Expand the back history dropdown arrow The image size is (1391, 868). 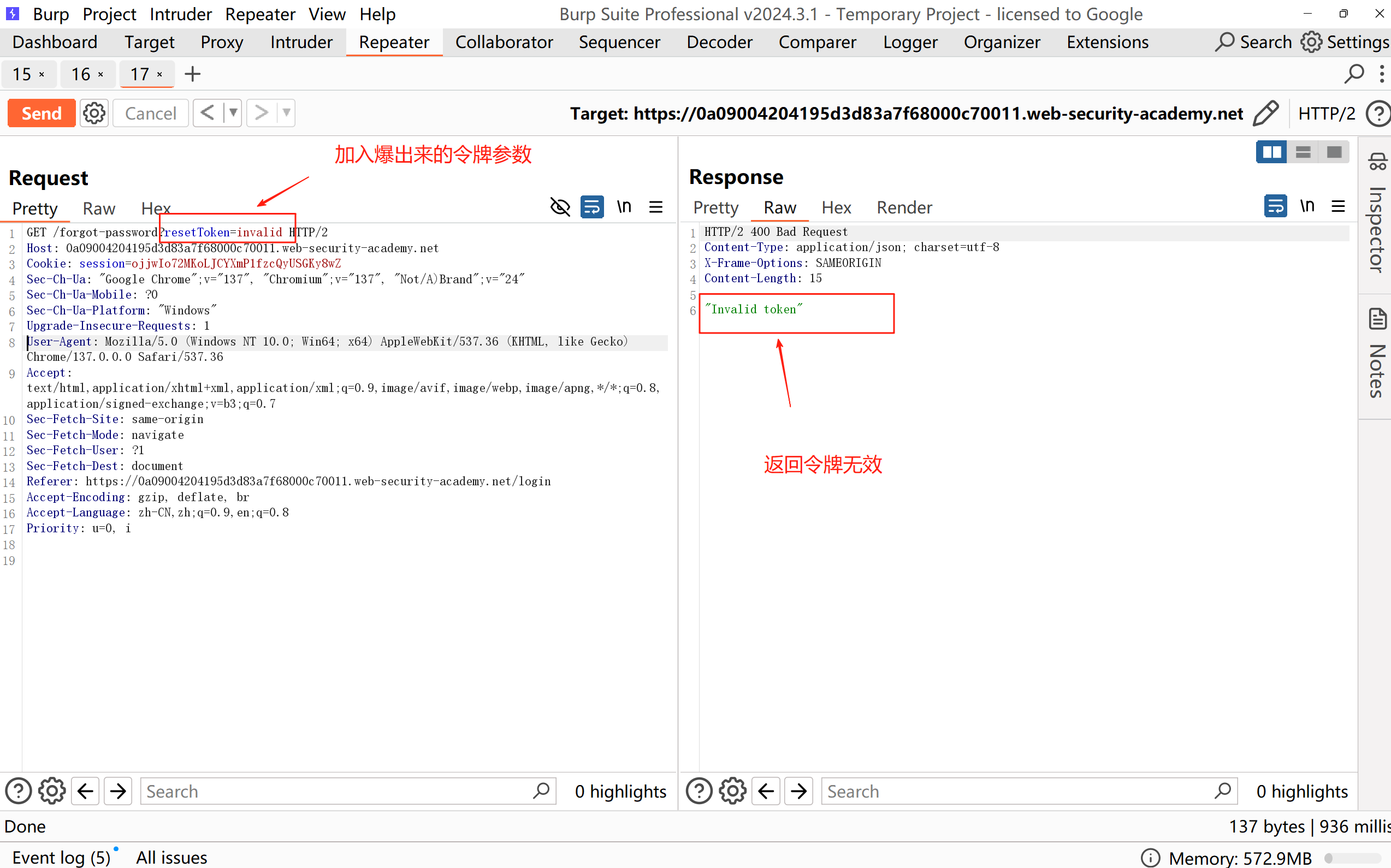233,113
